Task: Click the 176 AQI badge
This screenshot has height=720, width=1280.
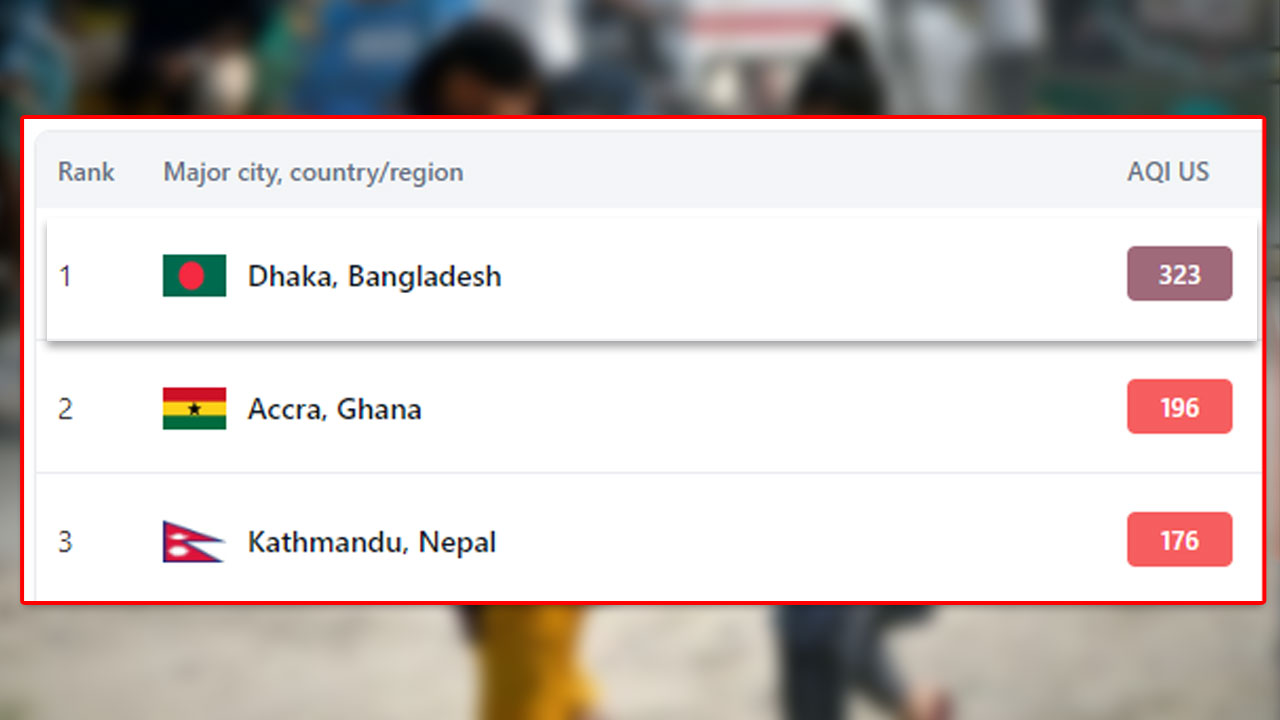Action: (1180, 540)
